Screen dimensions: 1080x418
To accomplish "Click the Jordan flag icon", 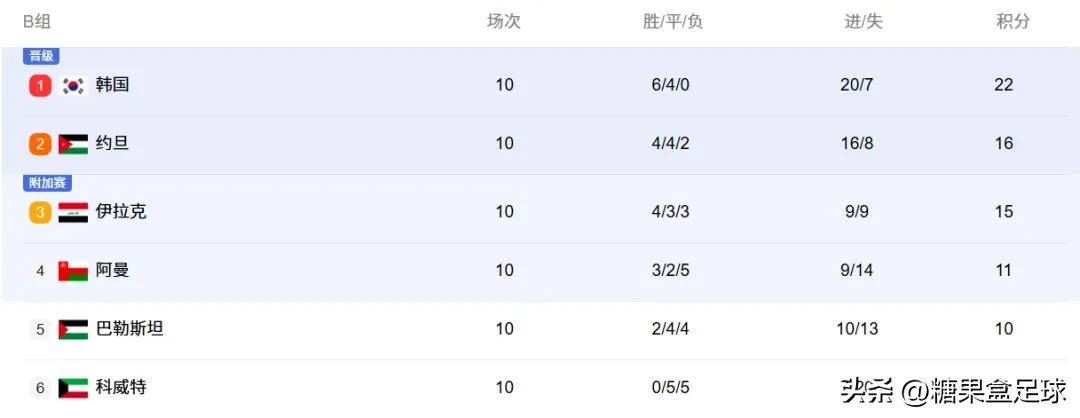I will pyautogui.click(x=73, y=144).
